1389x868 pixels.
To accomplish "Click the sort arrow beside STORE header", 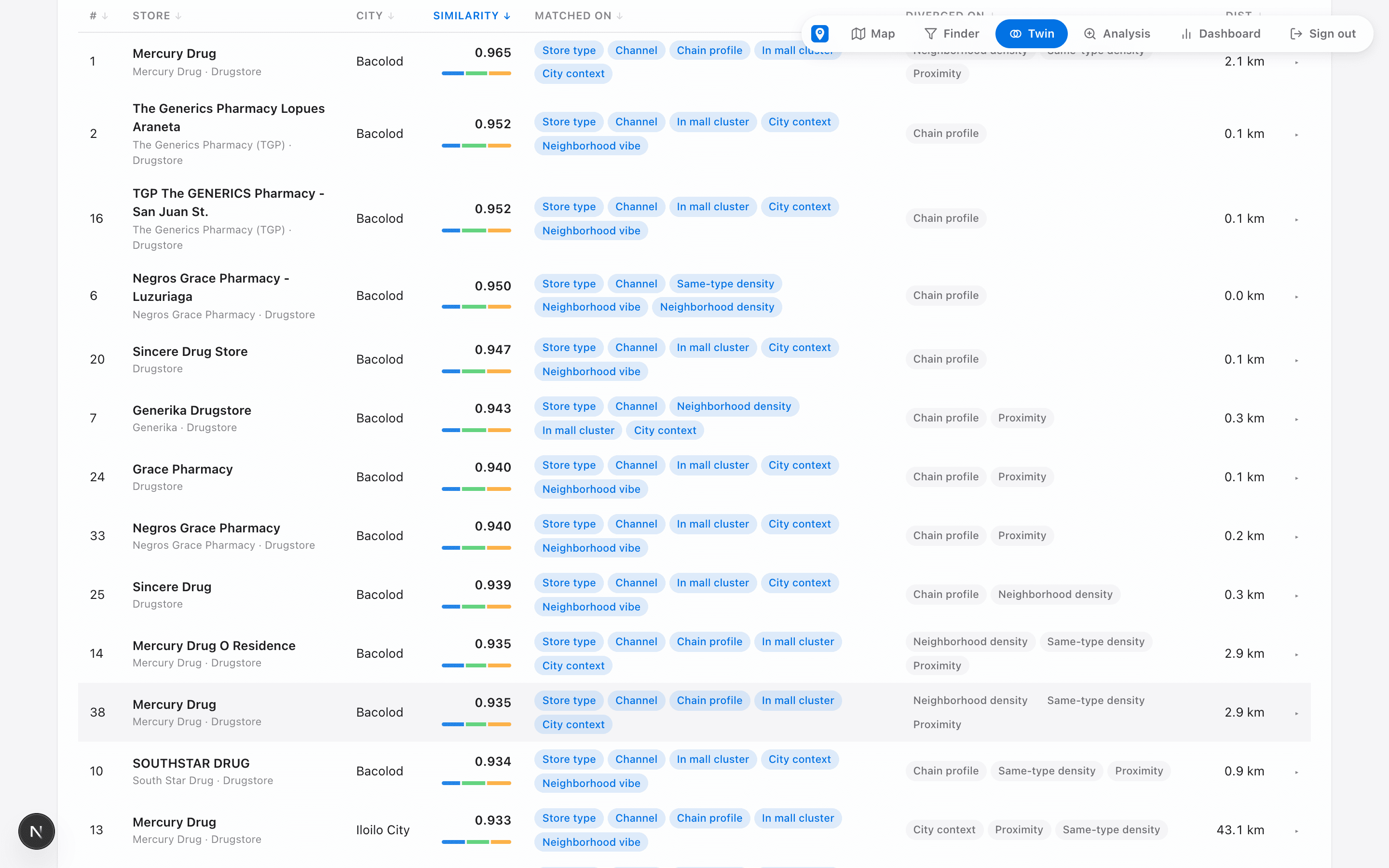I will coord(178,16).
